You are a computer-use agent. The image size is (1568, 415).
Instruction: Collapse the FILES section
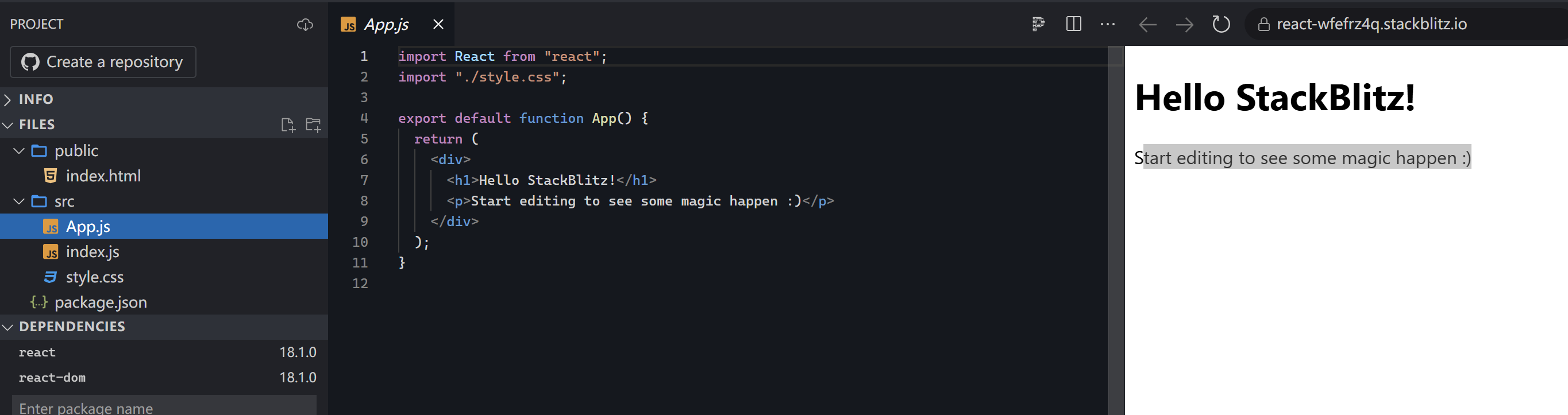pos(37,125)
